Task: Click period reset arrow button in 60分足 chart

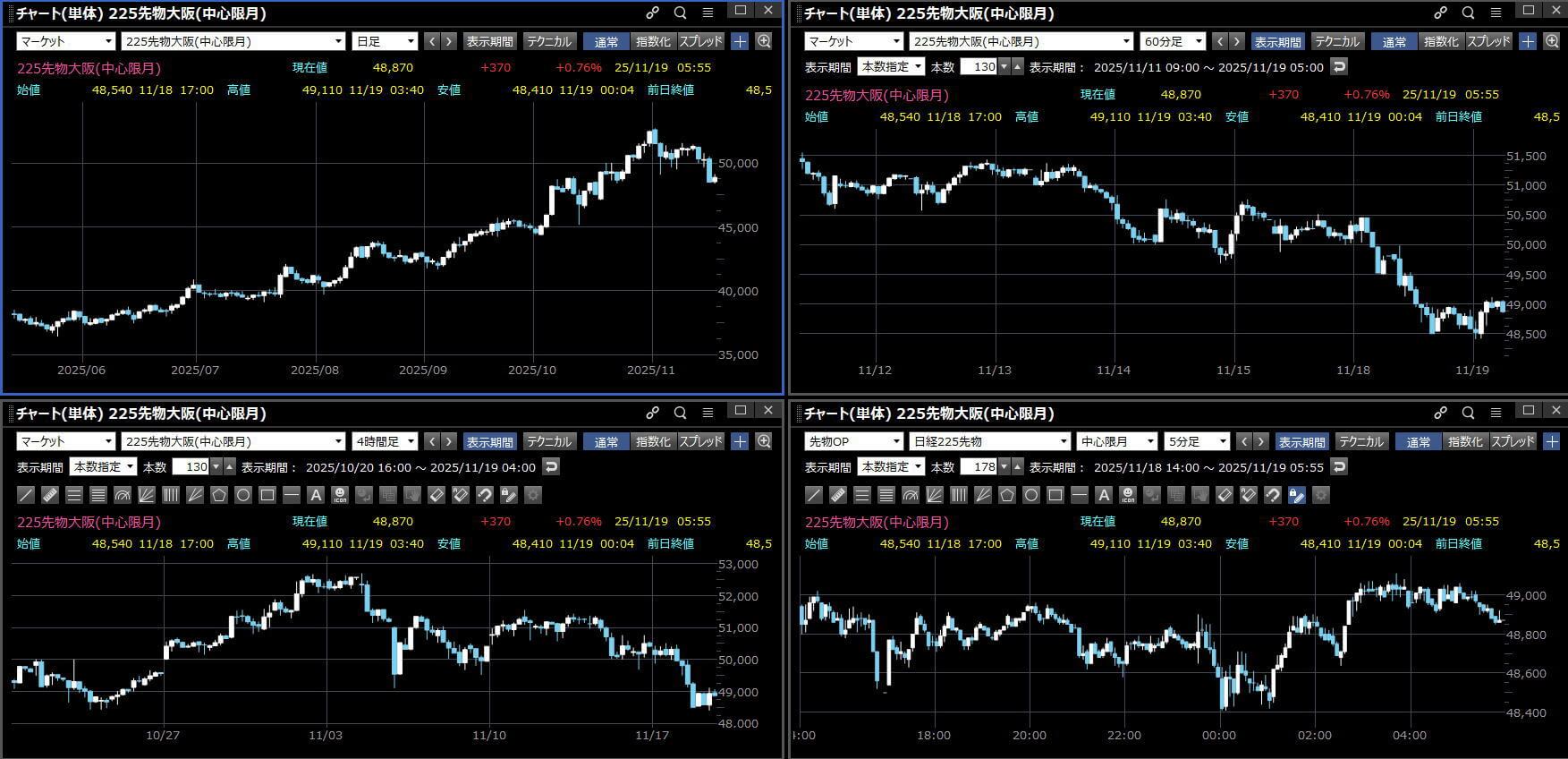Action: coord(1338,66)
